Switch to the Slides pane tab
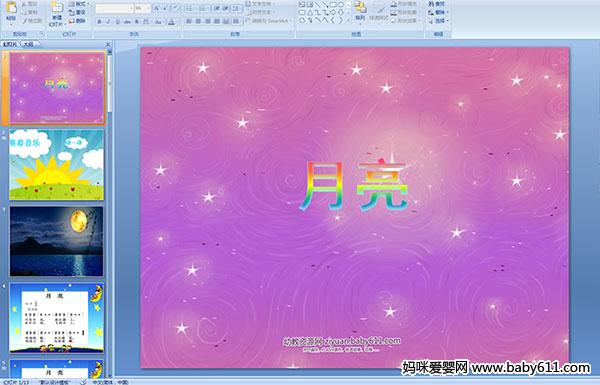600x385 pixels. point(10,44)
